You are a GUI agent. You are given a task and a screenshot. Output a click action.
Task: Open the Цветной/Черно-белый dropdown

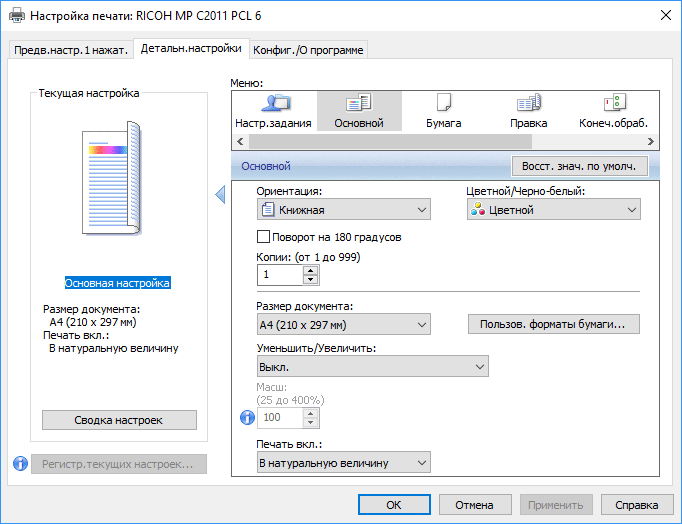[553, 210]
